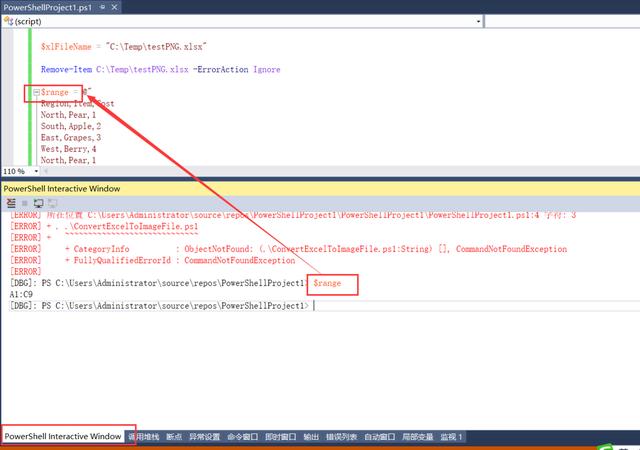Click the $xlFileName variable in code
Image resolution: width=640 pixels, height=450 pixels.
point(66,47)
